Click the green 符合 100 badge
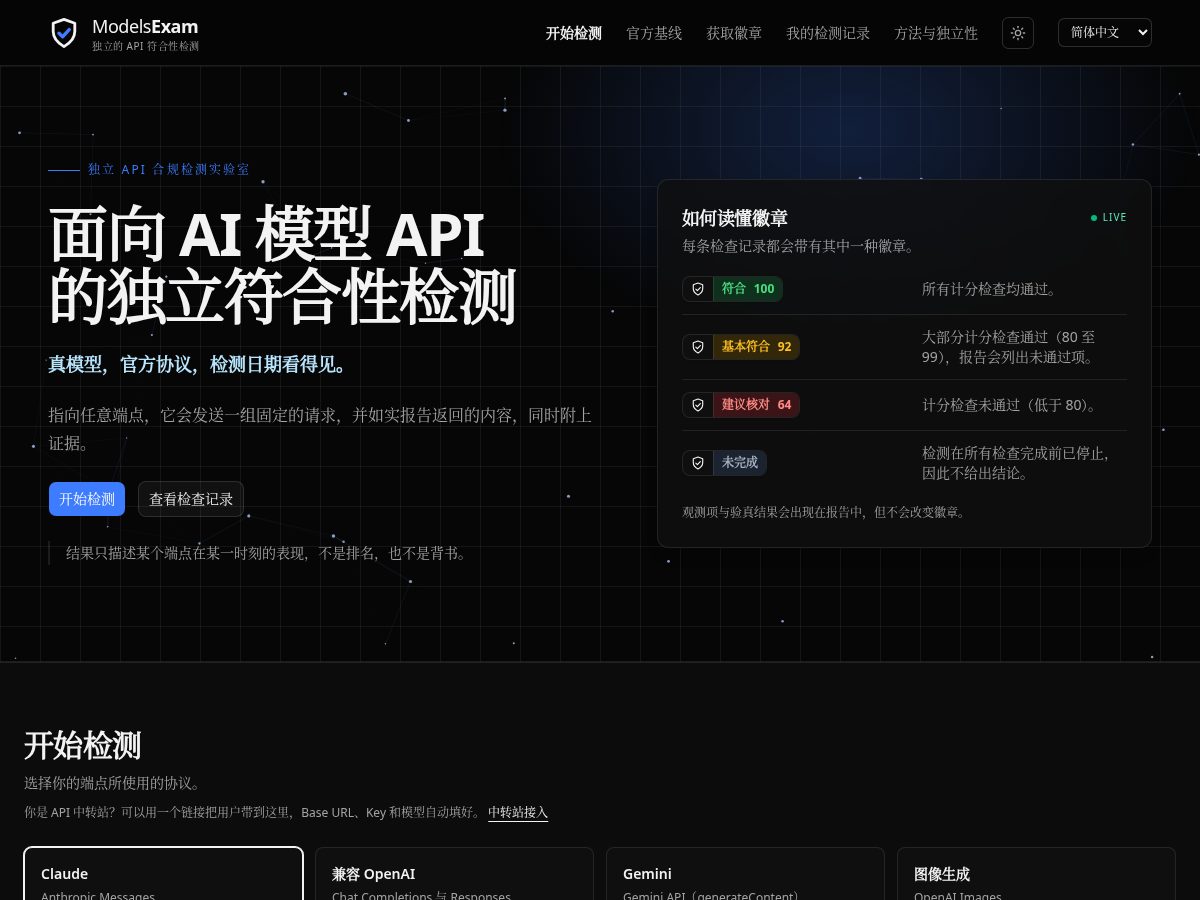This screenshot has height=900, width=1200. 748,289
